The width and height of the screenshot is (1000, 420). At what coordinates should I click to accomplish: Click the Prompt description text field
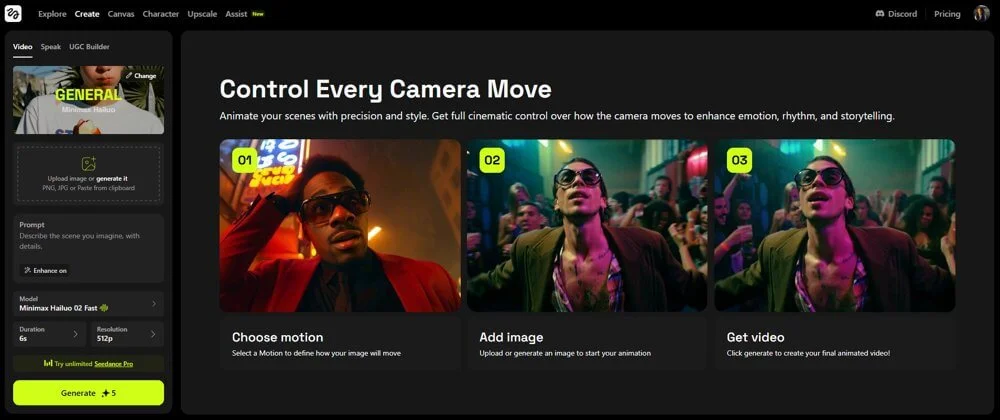point(88,243)
